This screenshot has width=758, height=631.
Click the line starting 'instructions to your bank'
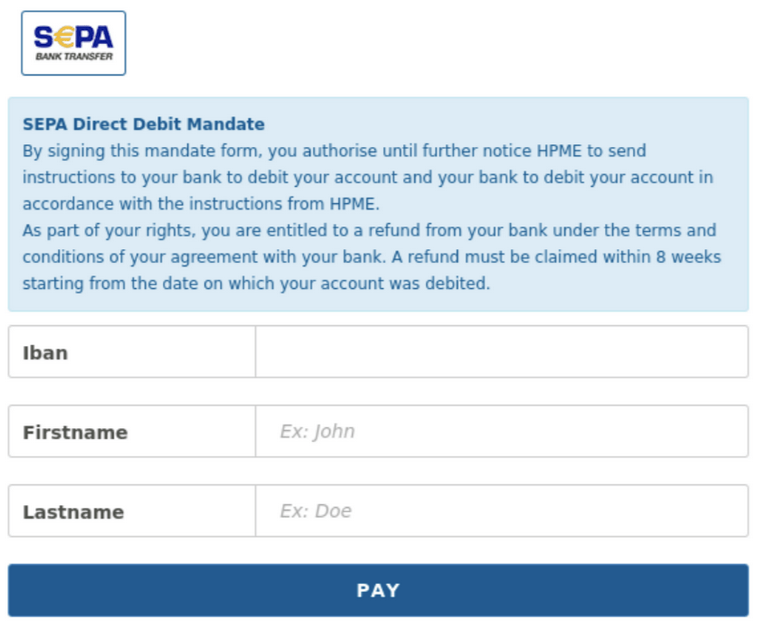pyautogui.click(x=368, y=177)
